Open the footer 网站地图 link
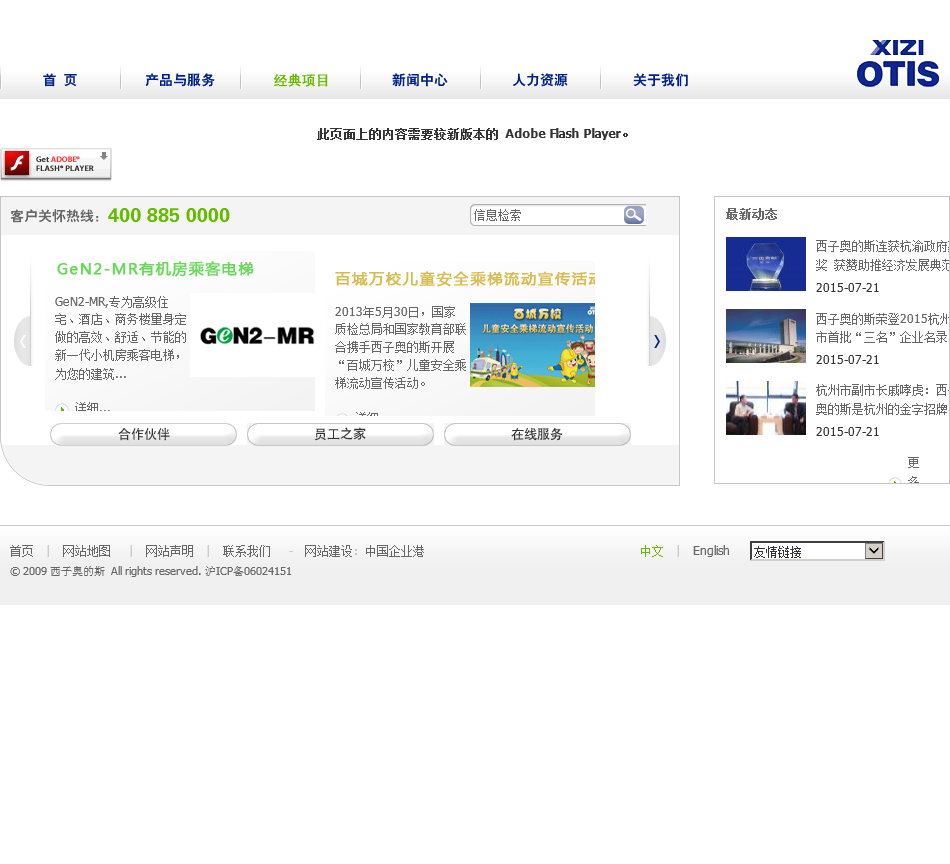 86,551
